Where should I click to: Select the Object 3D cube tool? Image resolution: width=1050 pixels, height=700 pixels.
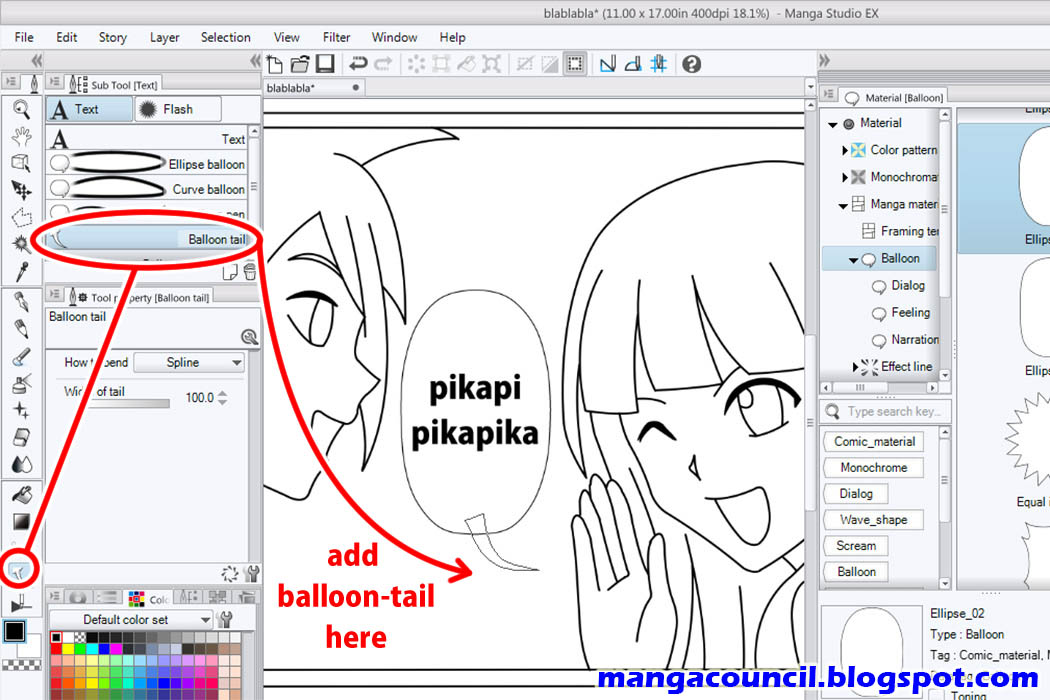(21, 163)
